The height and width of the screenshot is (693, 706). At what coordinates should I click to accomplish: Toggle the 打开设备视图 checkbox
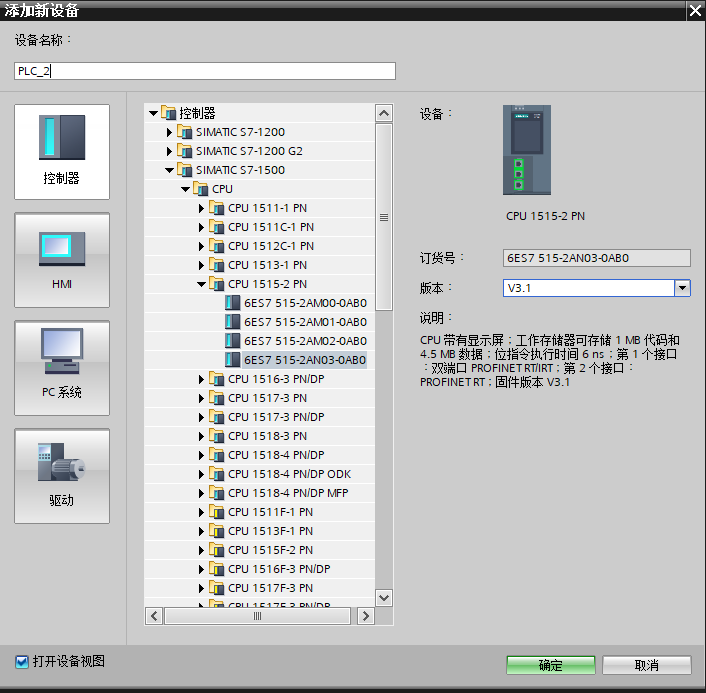[x=22, y=662]
